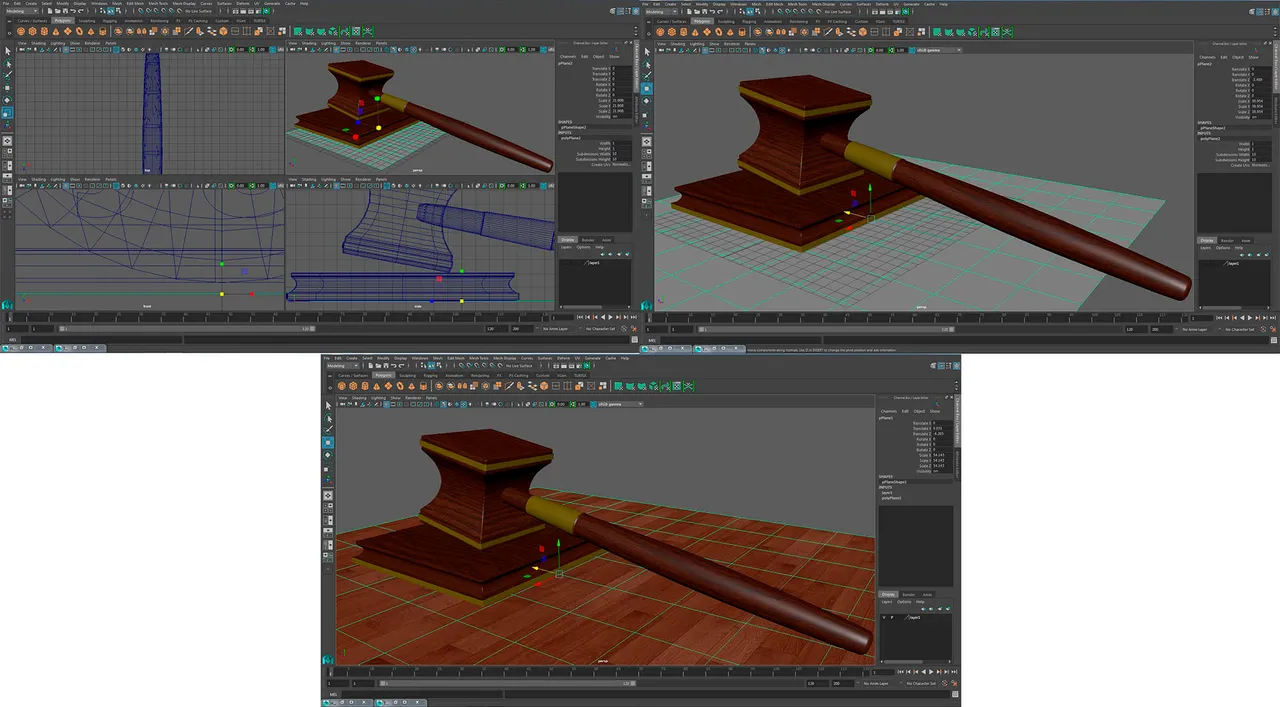Pick the Paint Selection tool in the top-left window's toolbox
Viewport: 1280px width, 707px height.
pyautogui.click(x=7, y=75)
